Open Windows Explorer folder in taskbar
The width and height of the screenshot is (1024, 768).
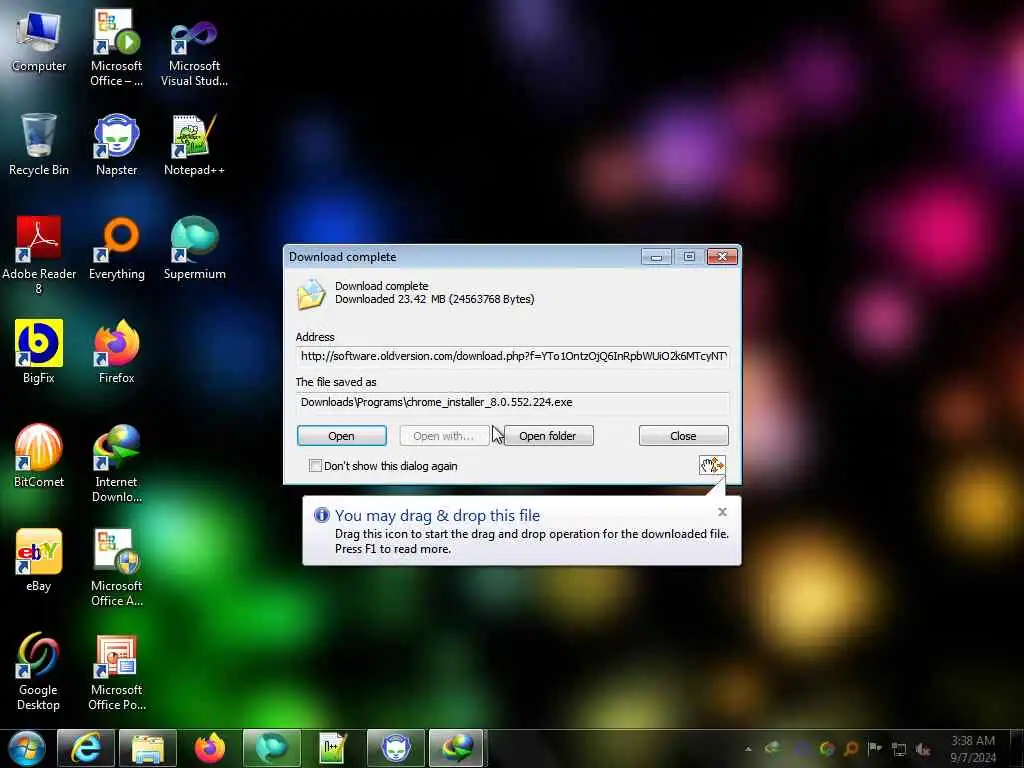click(148, 748)
